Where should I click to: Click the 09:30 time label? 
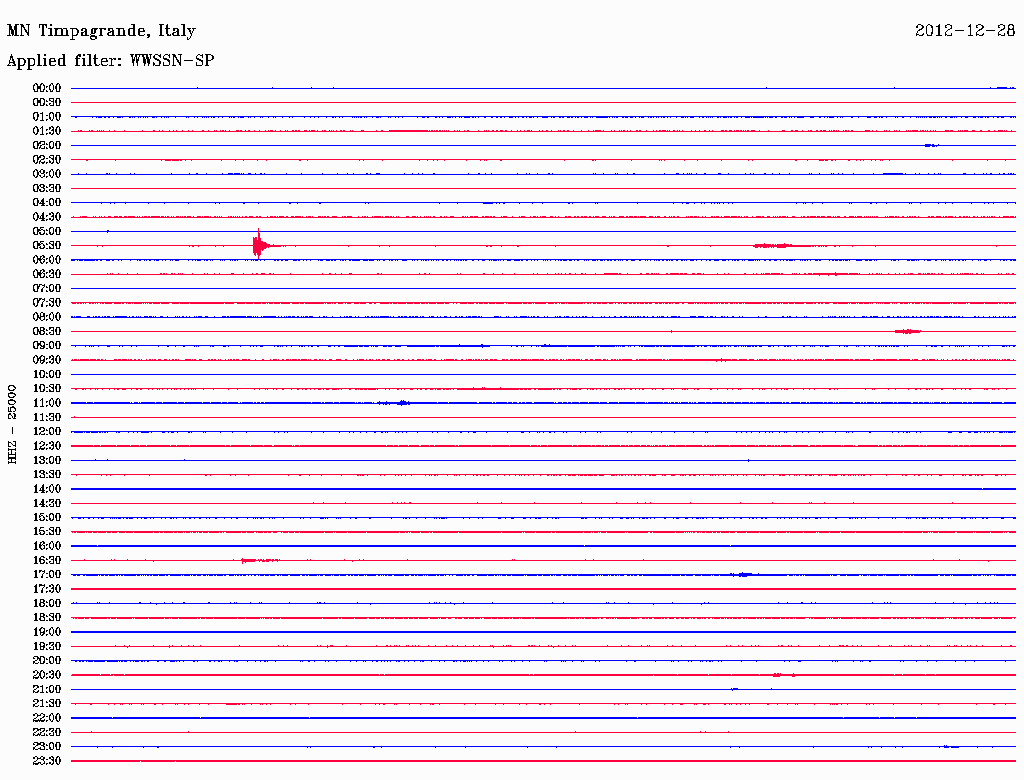47,360
